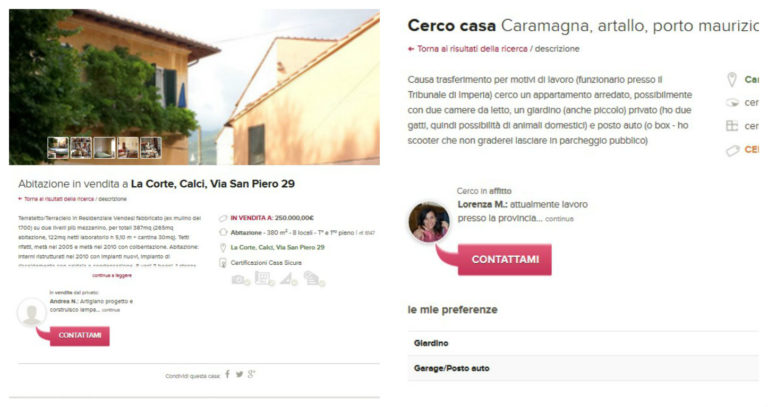
Task: Click the certificate icon beside Certificazioni Casa Sicura
Action: 223,263
